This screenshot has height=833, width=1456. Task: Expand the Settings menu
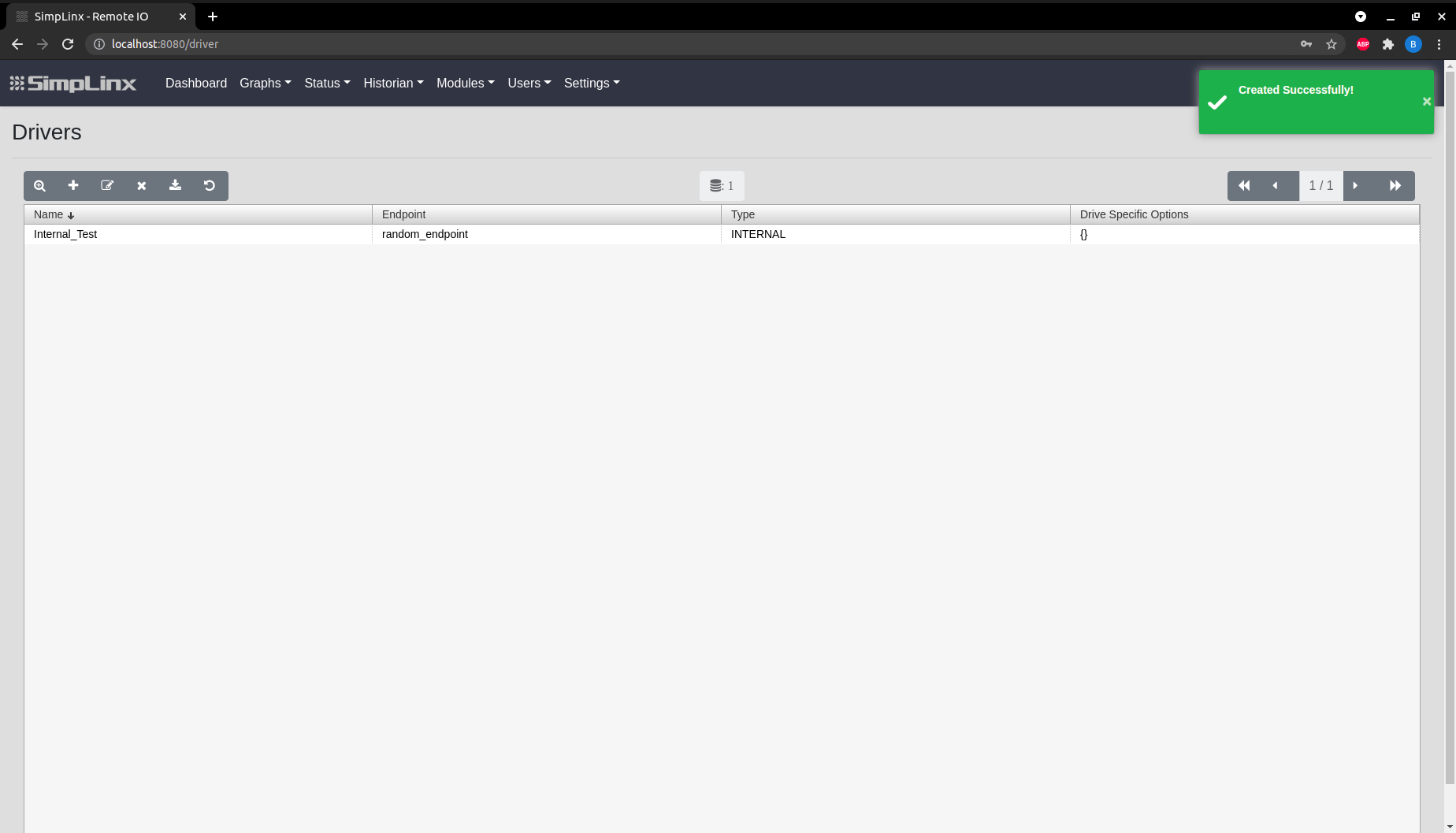click(592, 83)
